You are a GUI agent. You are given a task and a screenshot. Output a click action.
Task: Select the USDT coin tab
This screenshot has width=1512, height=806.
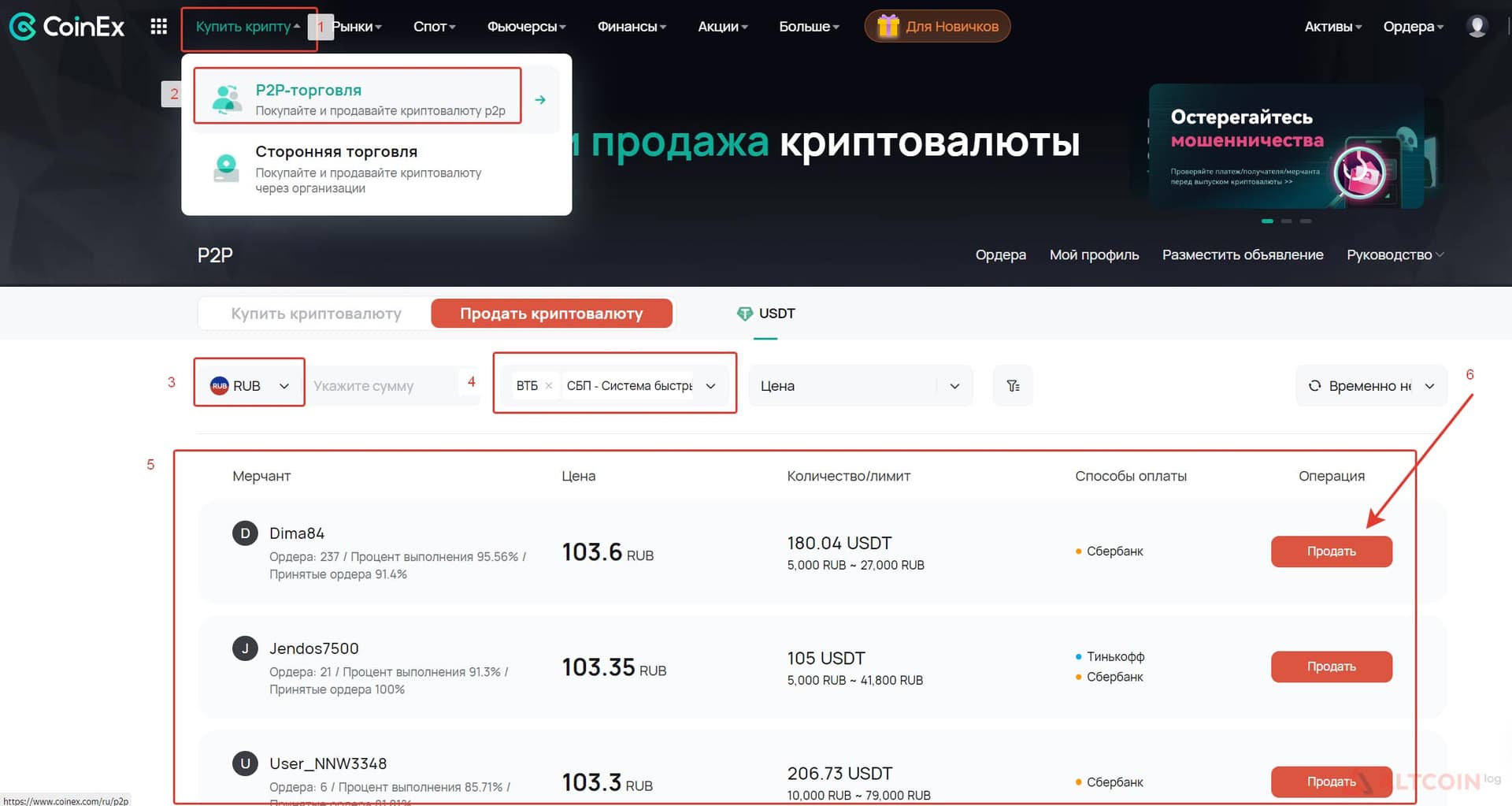pyautogui.click(x=765, y=314)
